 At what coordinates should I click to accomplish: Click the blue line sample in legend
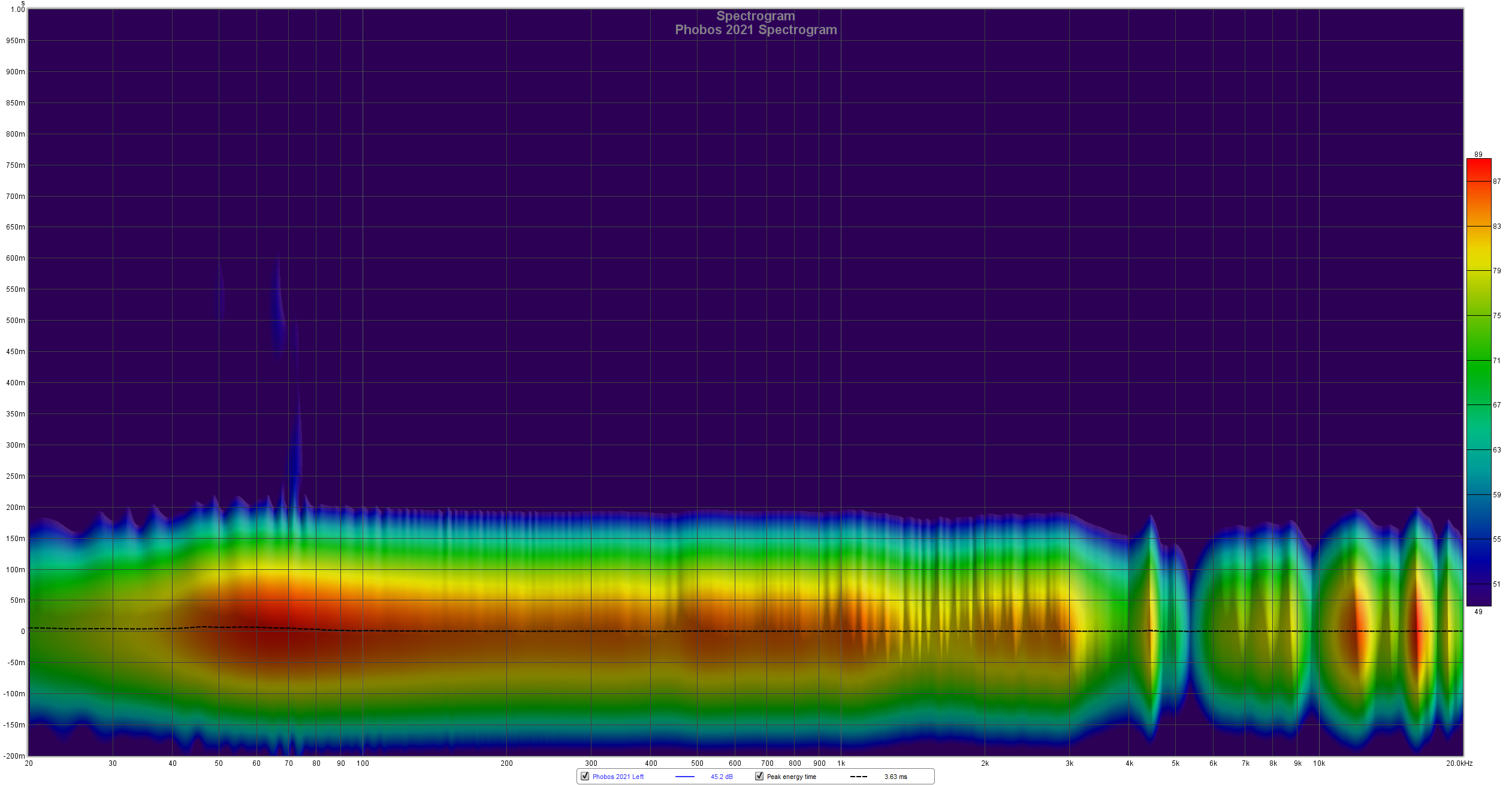pos(684,777)
